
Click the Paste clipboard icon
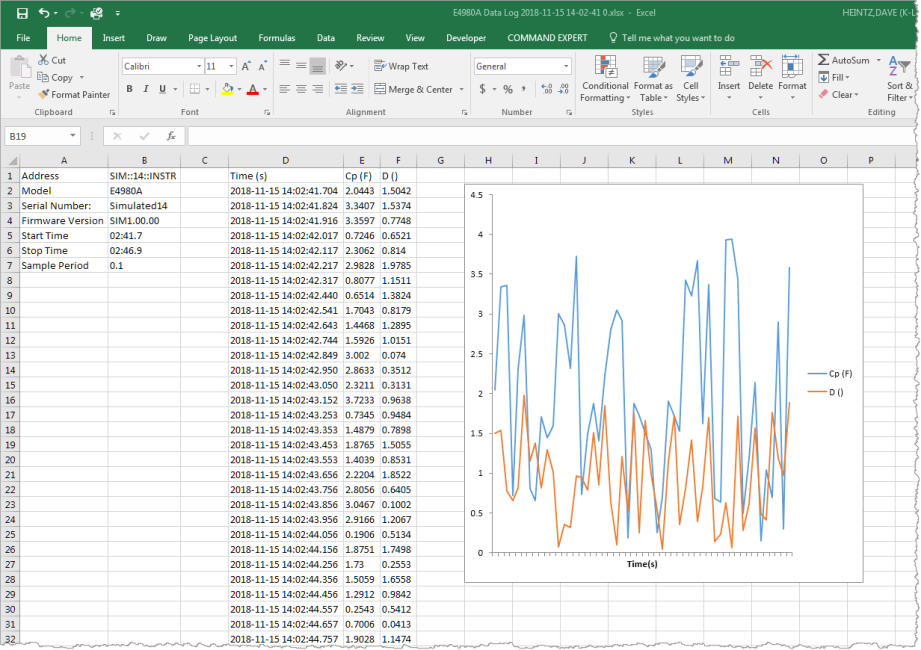pos(19,68)
